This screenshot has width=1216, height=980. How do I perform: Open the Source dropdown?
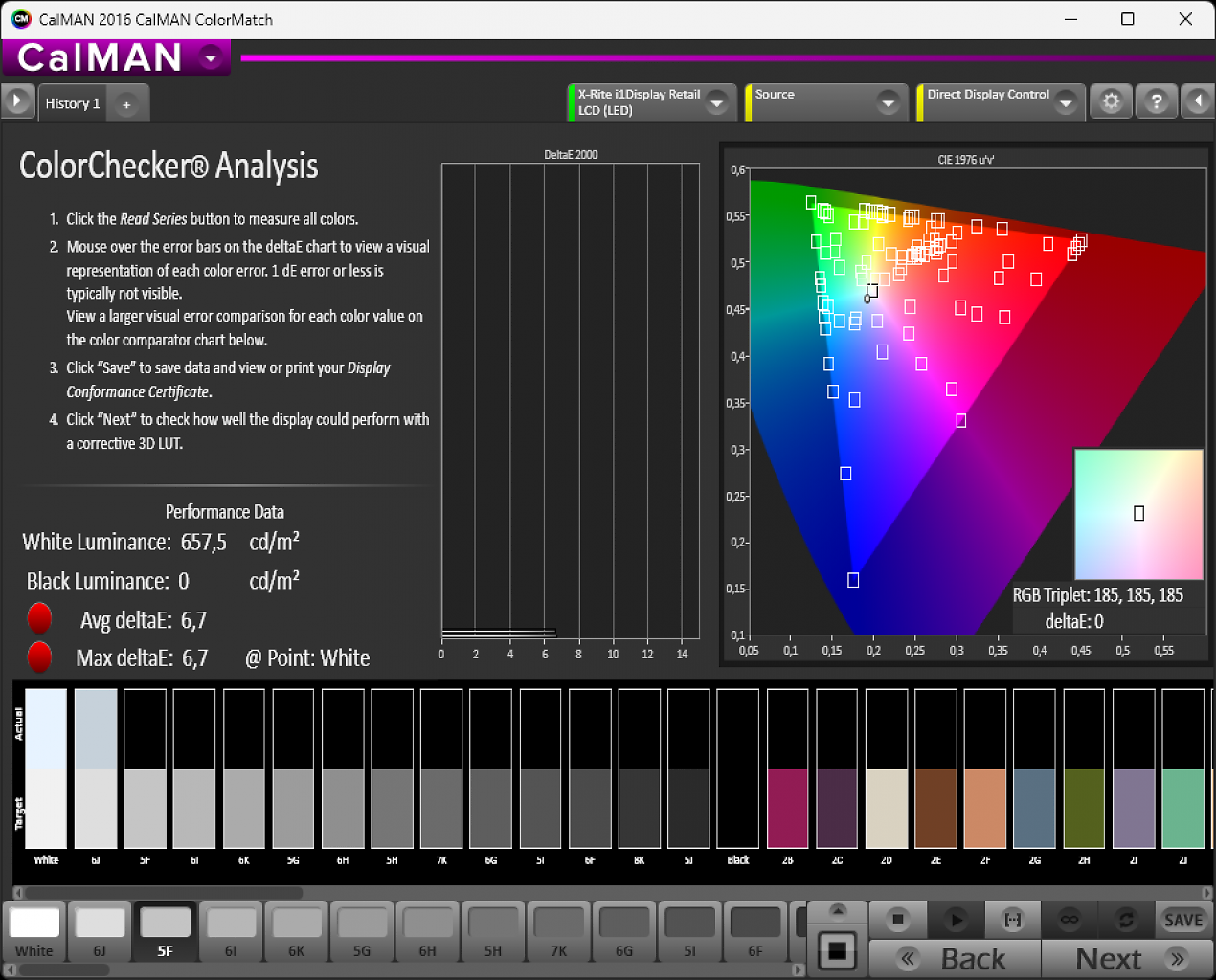tap(889, 102)
